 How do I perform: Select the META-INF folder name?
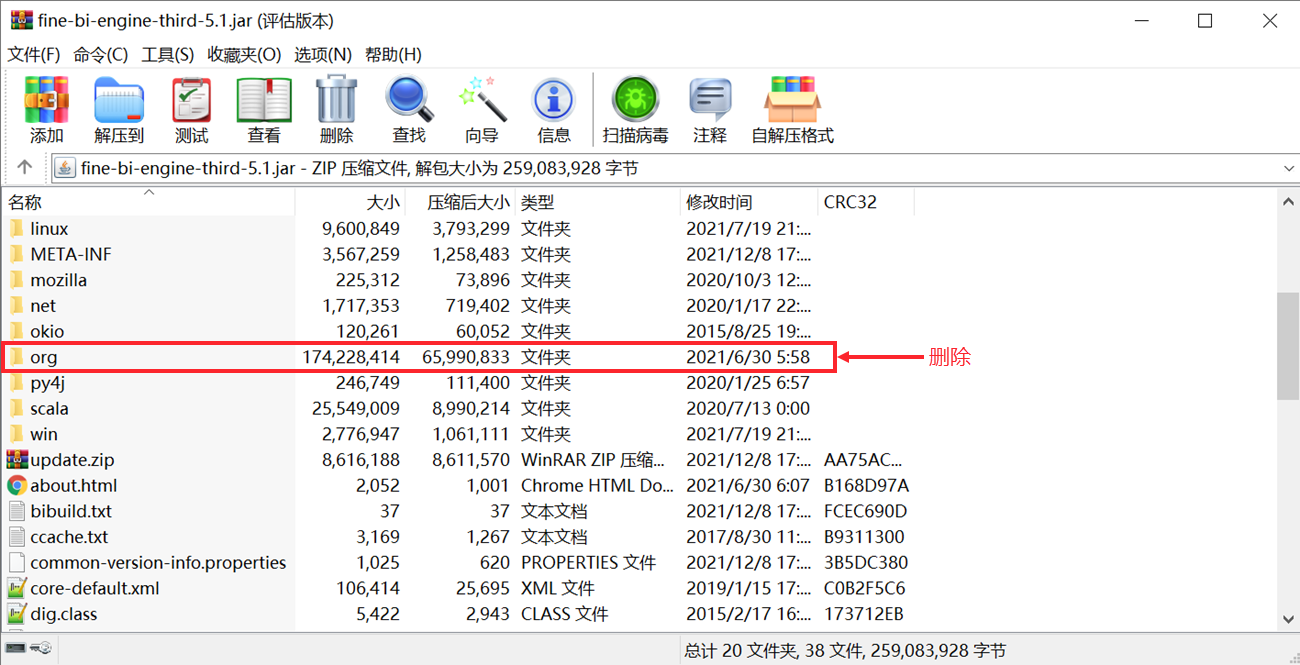[71, 254]
